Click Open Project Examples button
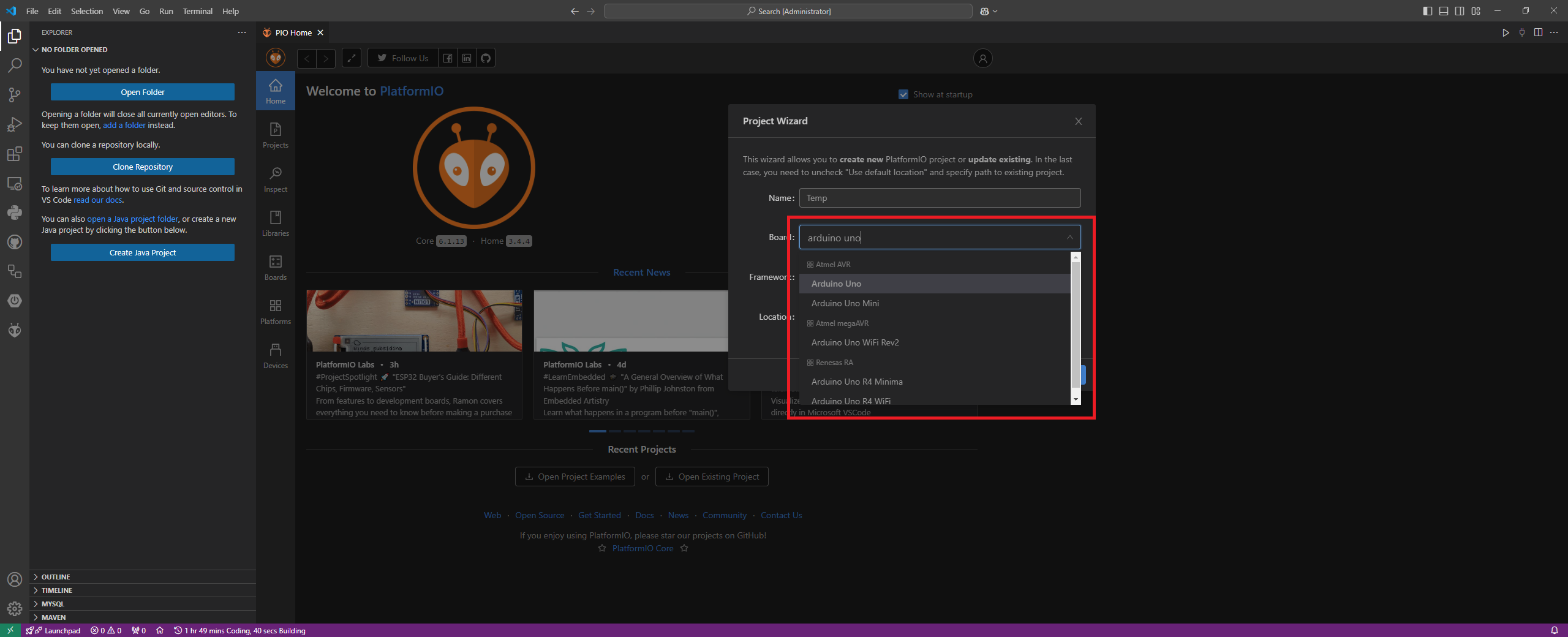 click(575, 477)
